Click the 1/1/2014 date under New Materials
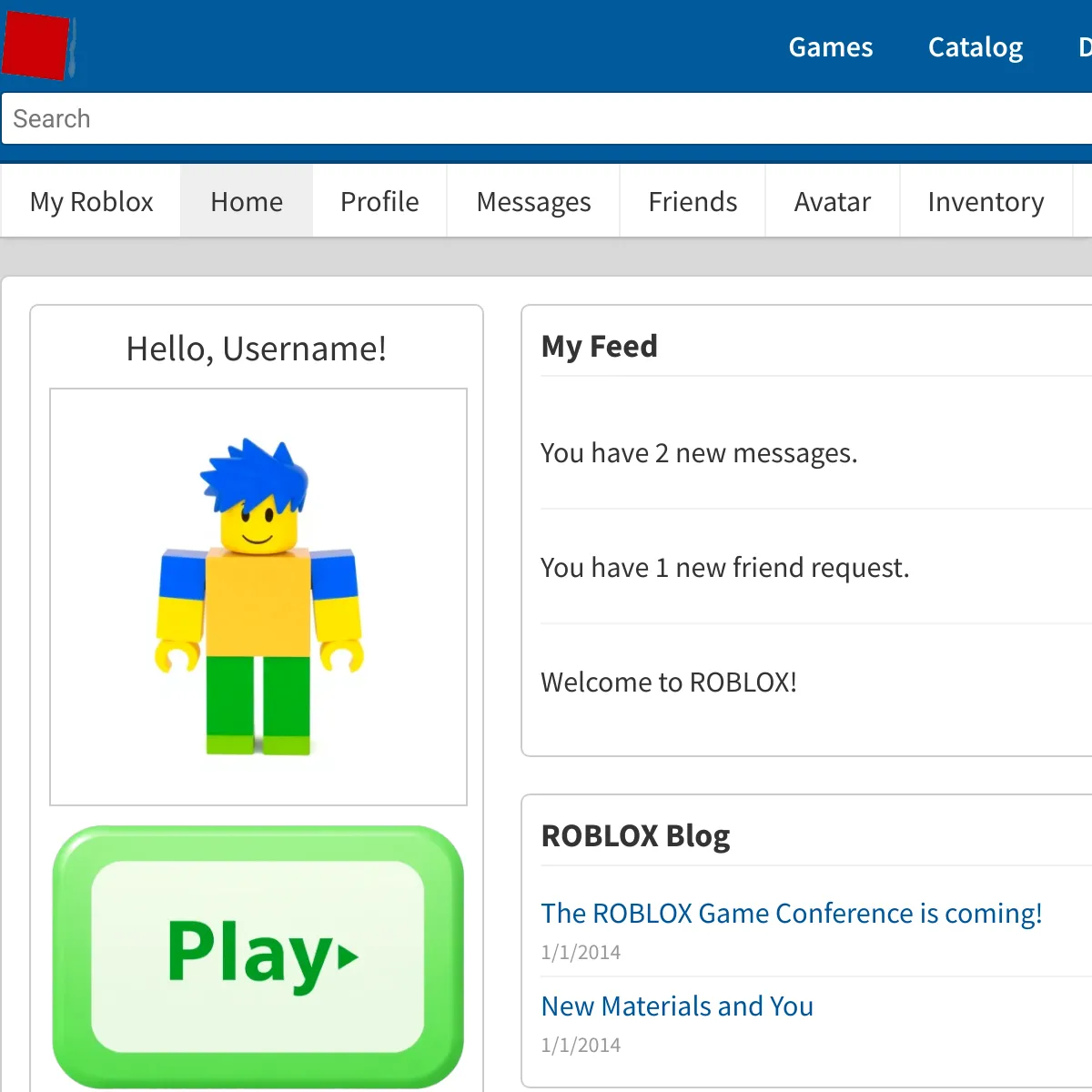1092x1092 pixels. click(581, 1046)
